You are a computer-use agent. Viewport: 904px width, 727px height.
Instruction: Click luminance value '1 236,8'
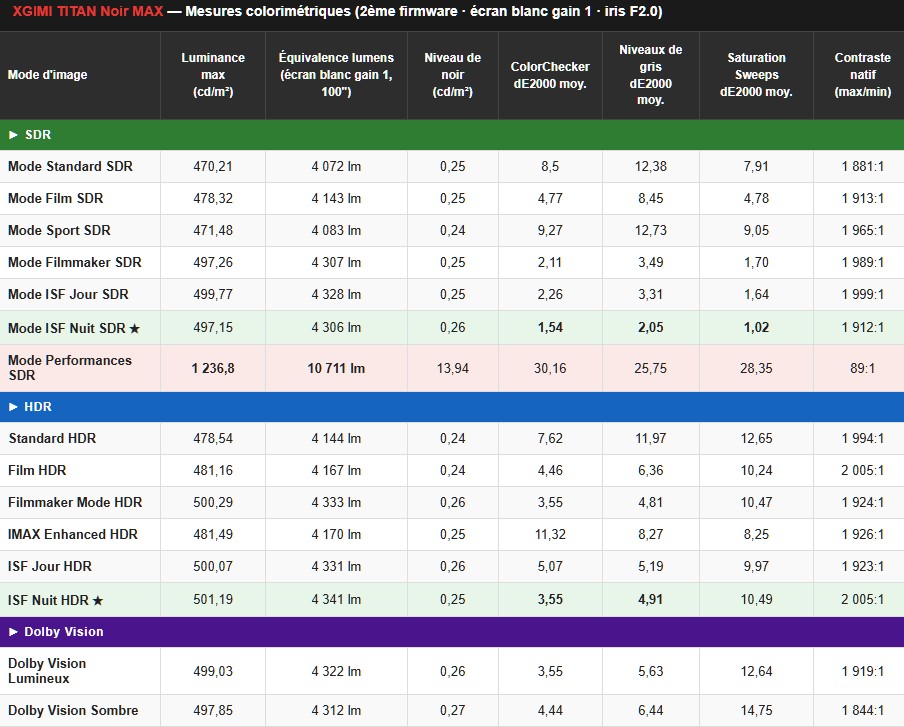point(213,368)
